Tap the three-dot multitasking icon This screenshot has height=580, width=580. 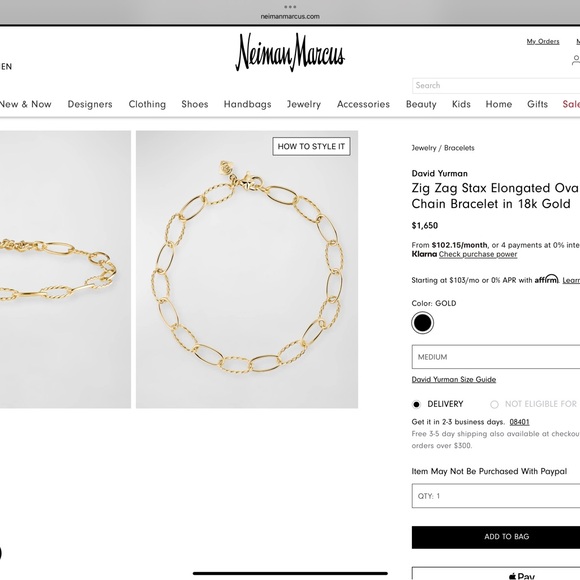pyautogui.click(x=290, y=7)
